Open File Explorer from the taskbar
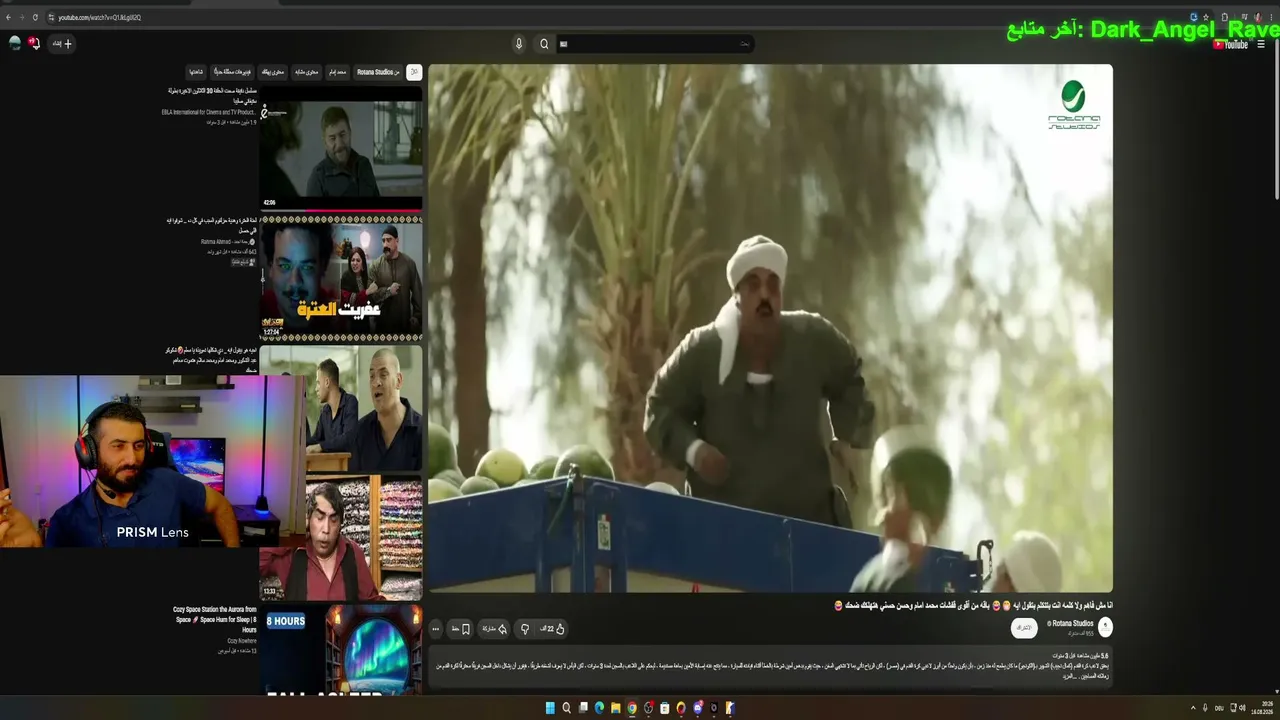Image resolution: width=1280 pixels, height=720 pixels. (x=615, y=708)
